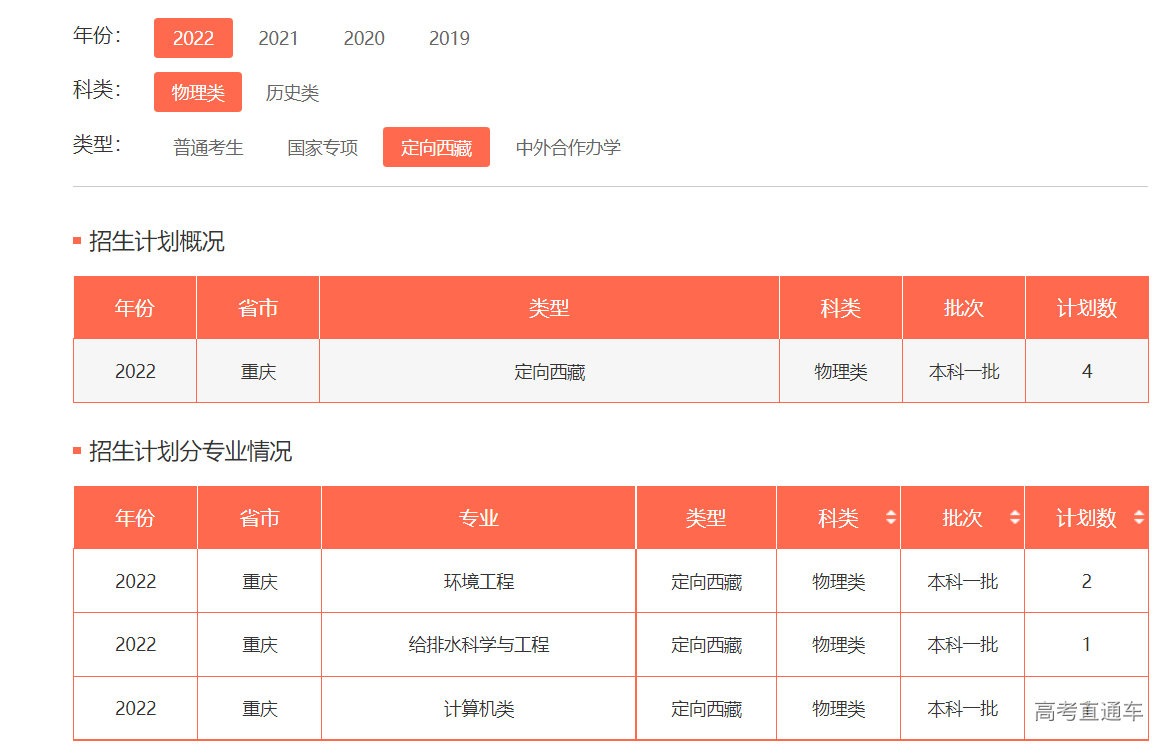Choose the 普通考生 type filter

pos(208,148)
